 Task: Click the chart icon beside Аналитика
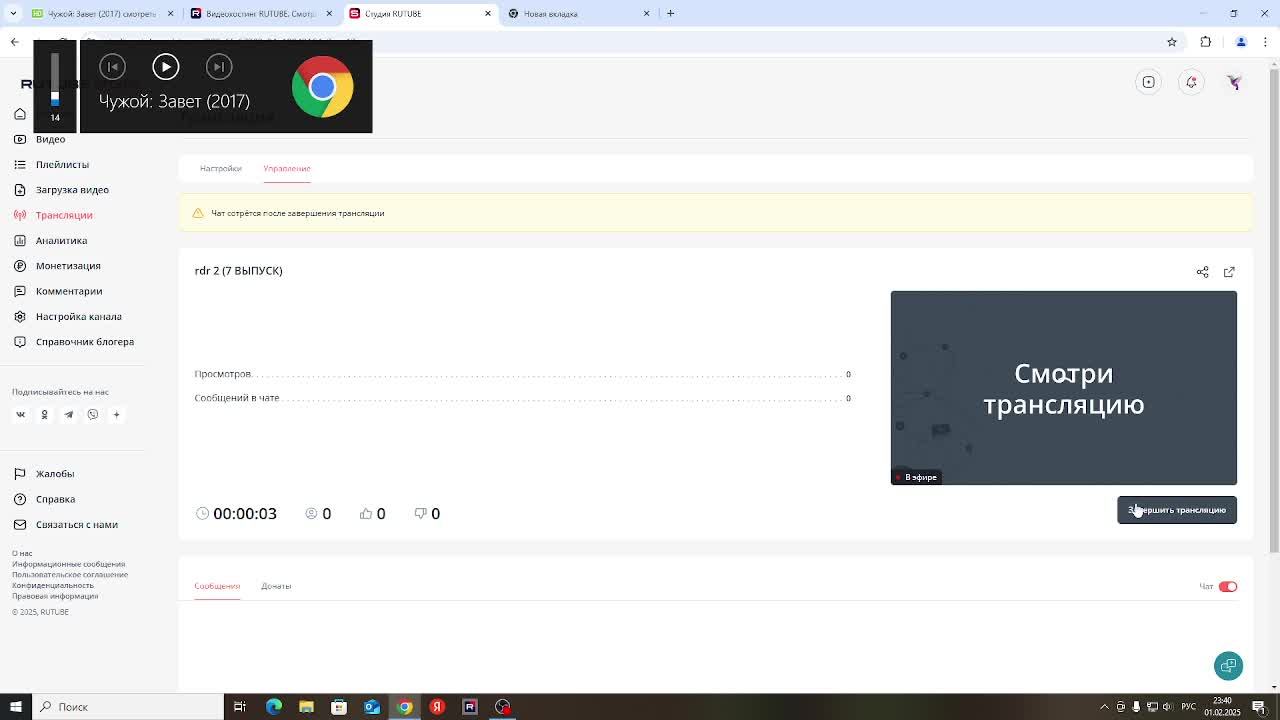coord(20,240)
